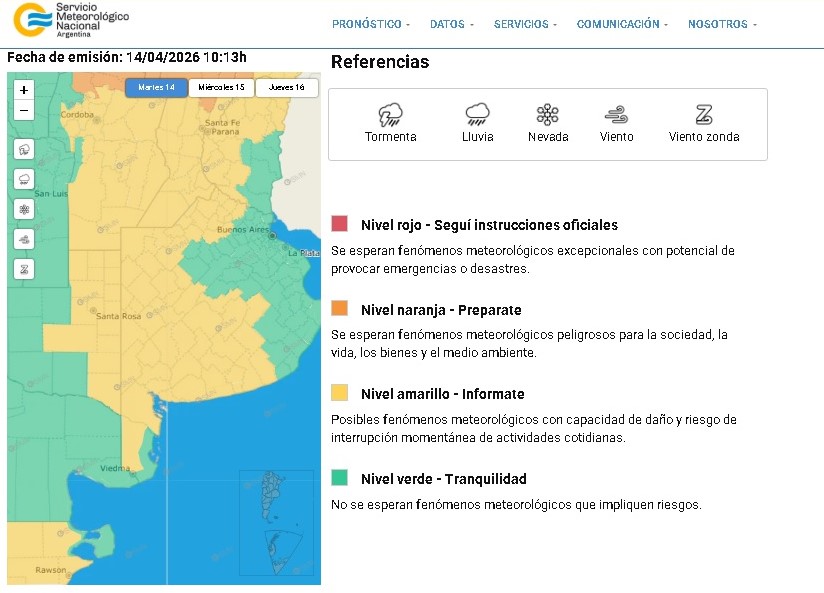Image resolution: width=824 pixels, height=593 pixels.
Task: Select the Jueves 16 tab
Action: (x=286, y=88)
